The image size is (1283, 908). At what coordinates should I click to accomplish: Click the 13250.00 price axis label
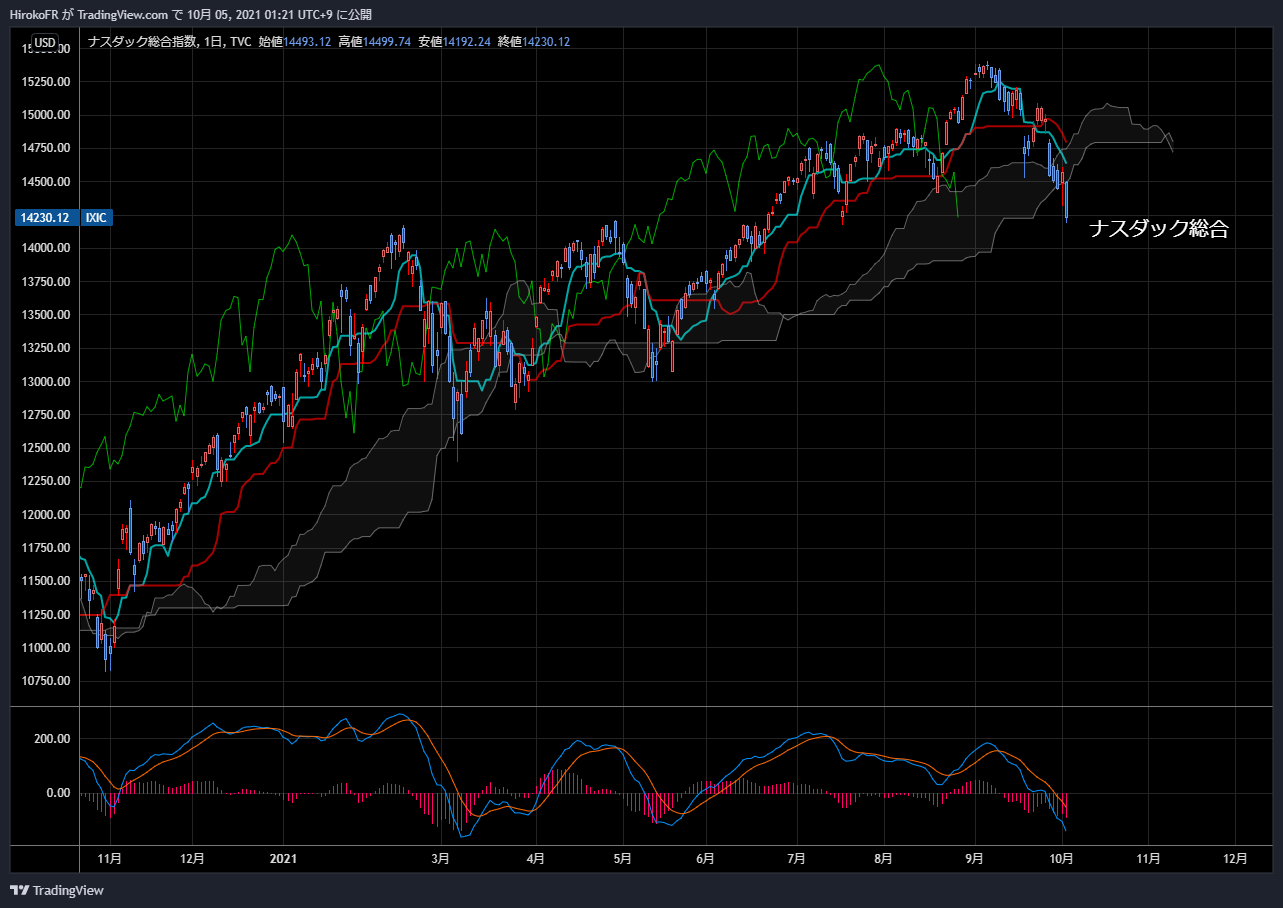point(44,348)
